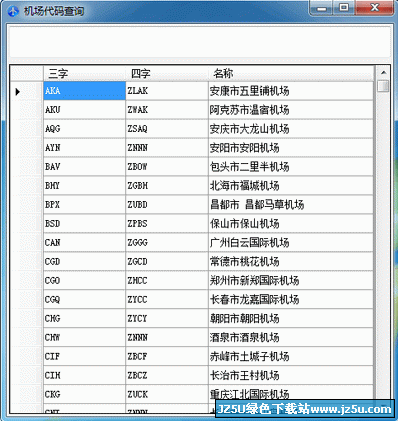398x421 pixels.
Task: Select cell 安康市五里铺机场
Action: (x=291, y=91)
